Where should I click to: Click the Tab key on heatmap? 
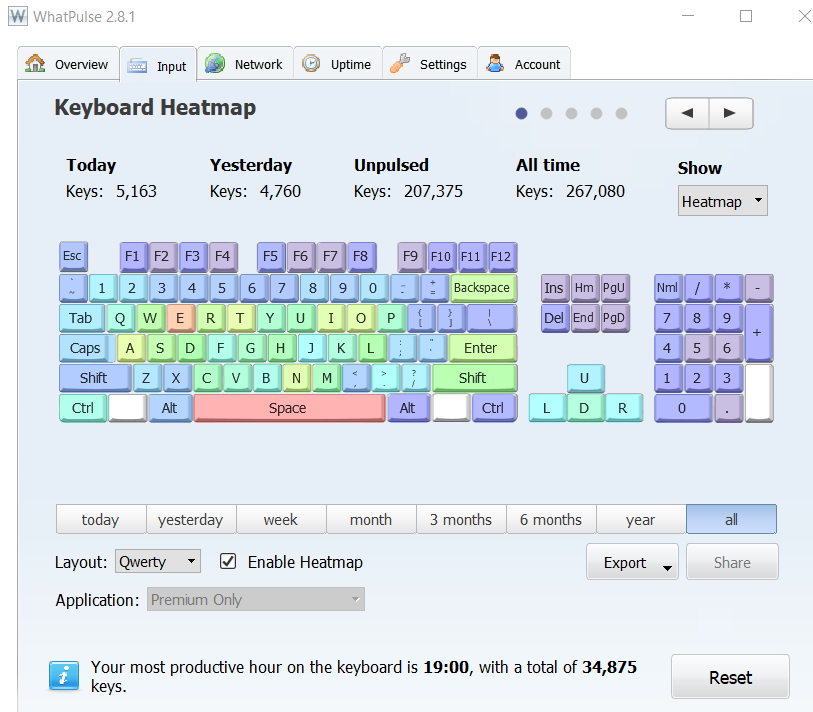[x=81, y=318]
